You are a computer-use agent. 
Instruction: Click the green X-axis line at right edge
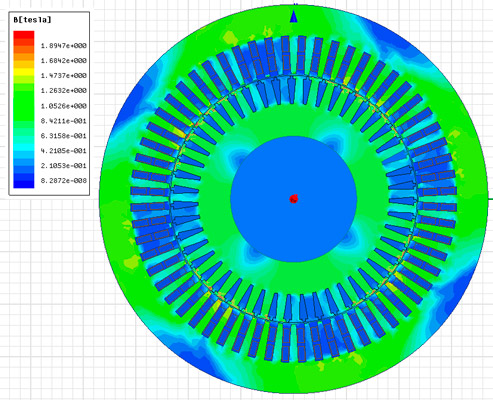coord(491,199)
